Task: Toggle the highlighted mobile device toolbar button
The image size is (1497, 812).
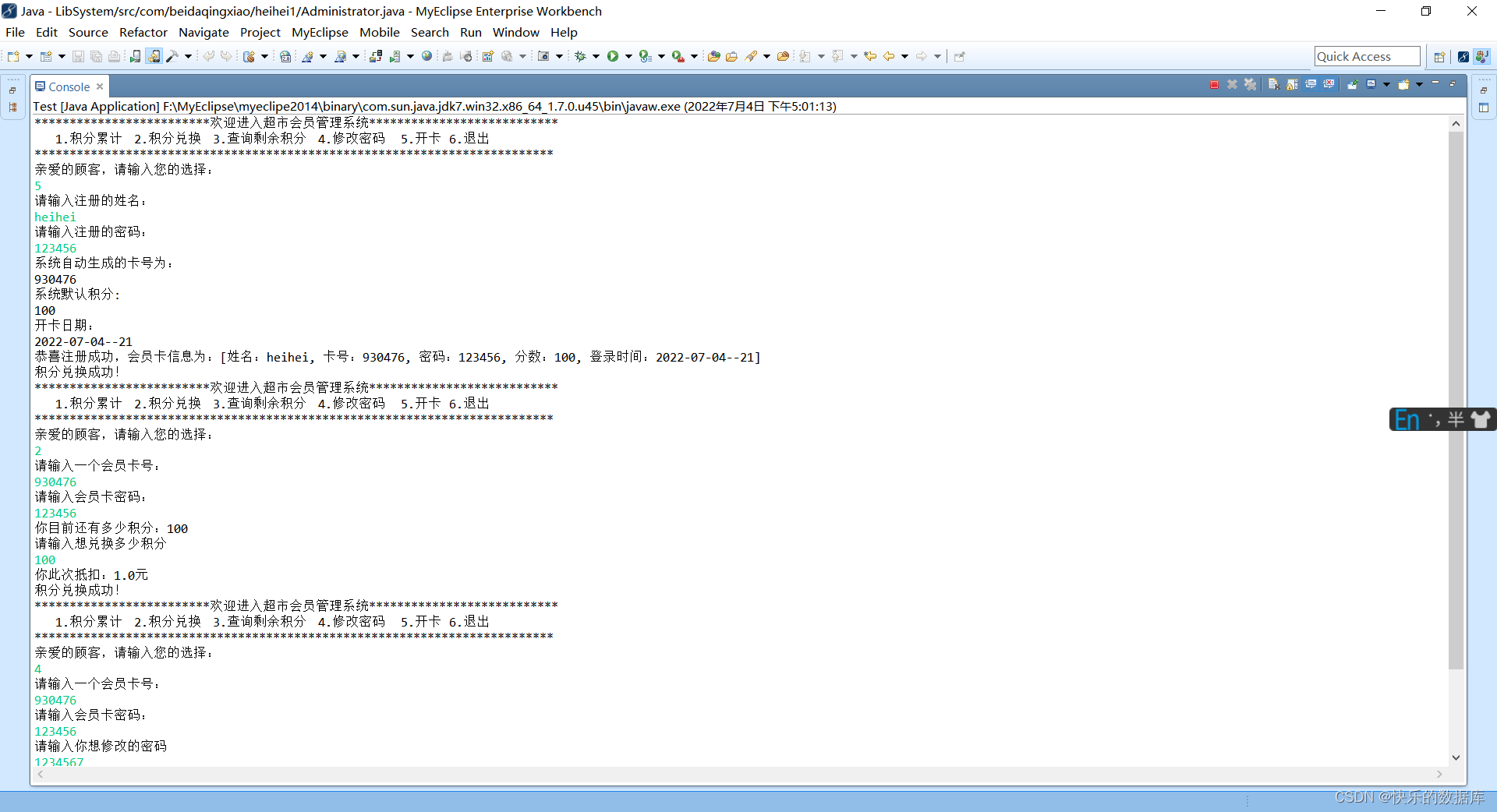Action: tap(154, 56)
